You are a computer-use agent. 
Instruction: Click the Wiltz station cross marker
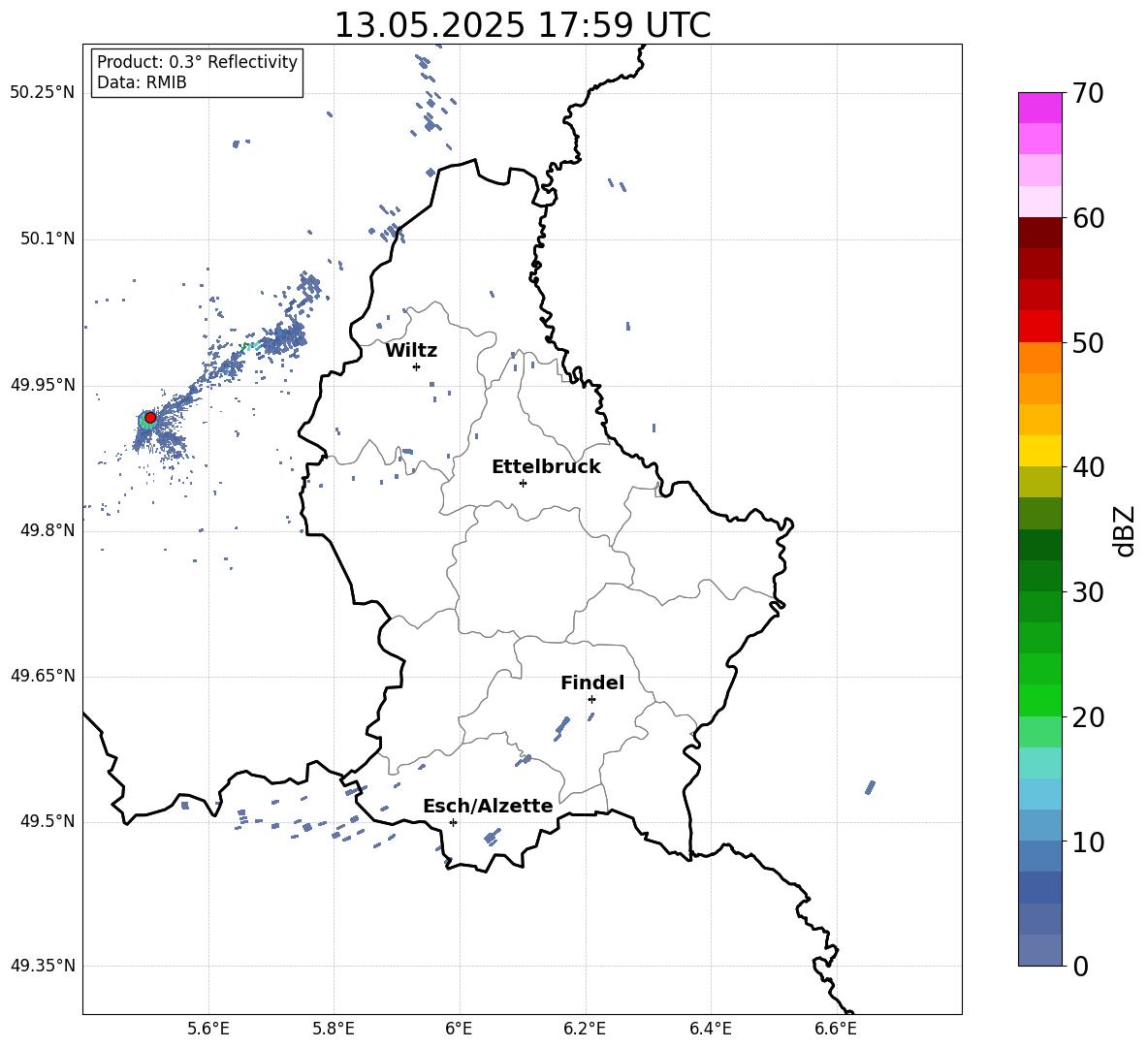click(417, 366)
